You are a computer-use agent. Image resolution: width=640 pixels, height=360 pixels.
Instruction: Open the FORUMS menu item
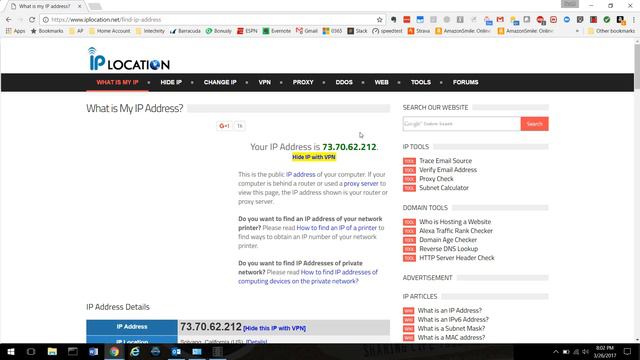(465, 82)
